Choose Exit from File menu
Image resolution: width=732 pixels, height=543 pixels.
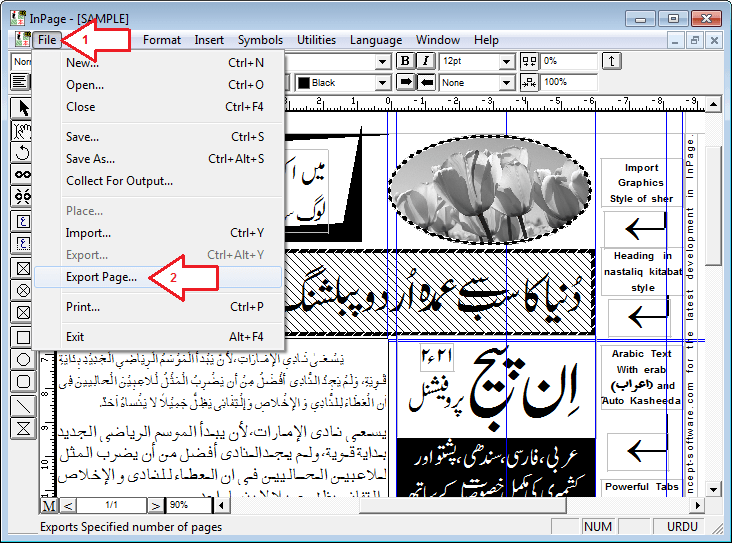pos(159,337)
